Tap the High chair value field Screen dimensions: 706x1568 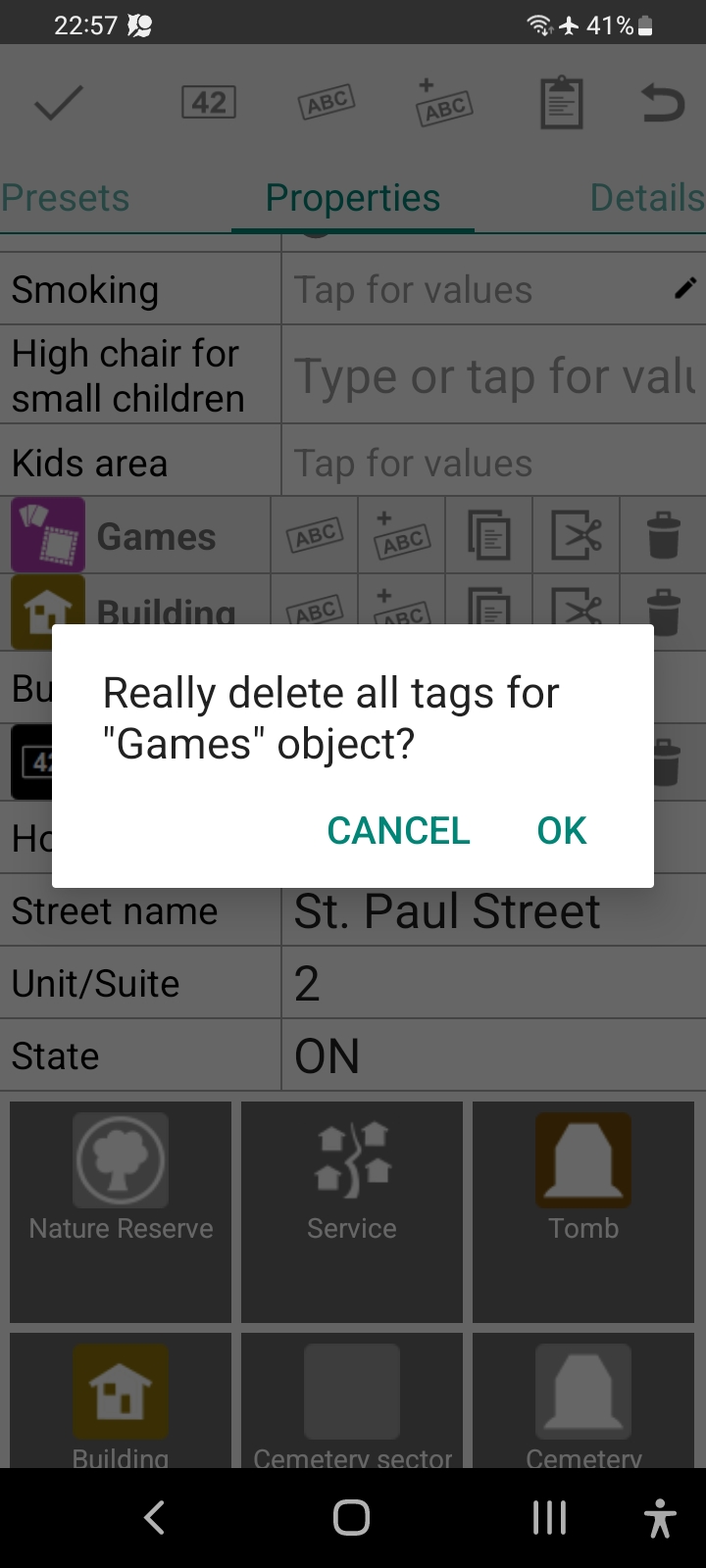tap(493, 375)
